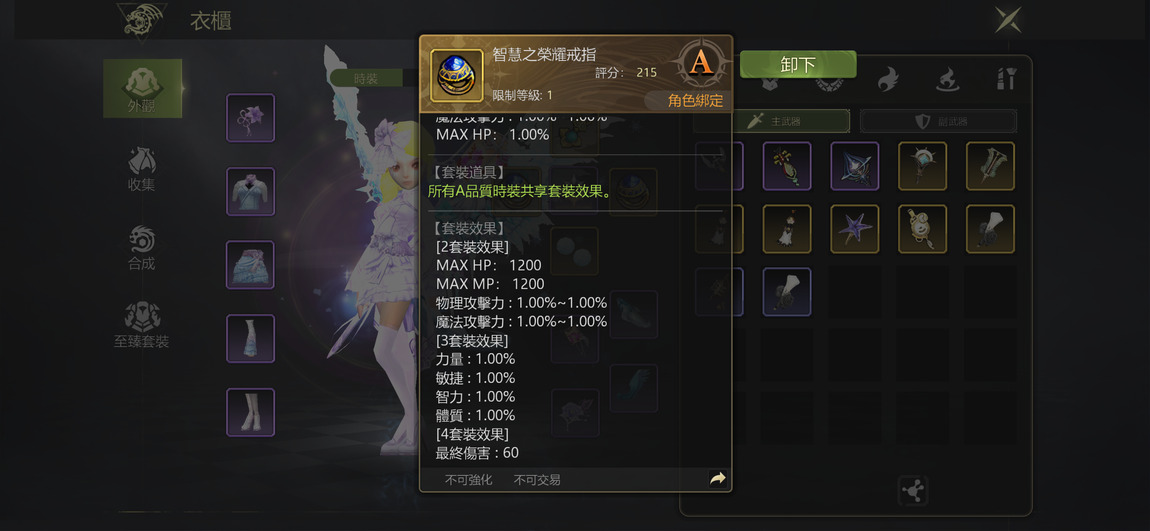Select the skirt costume slot

point(251,265)
